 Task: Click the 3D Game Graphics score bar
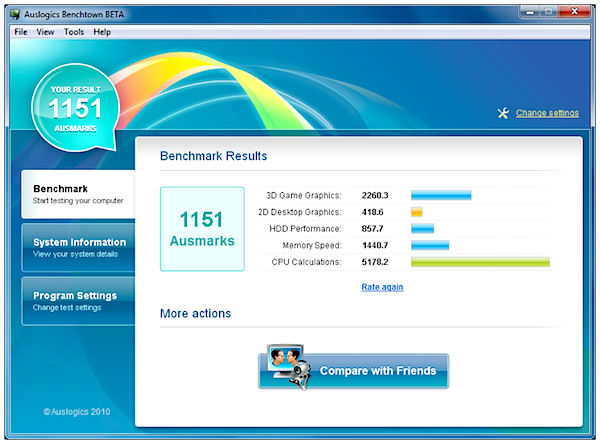[441, 195]
